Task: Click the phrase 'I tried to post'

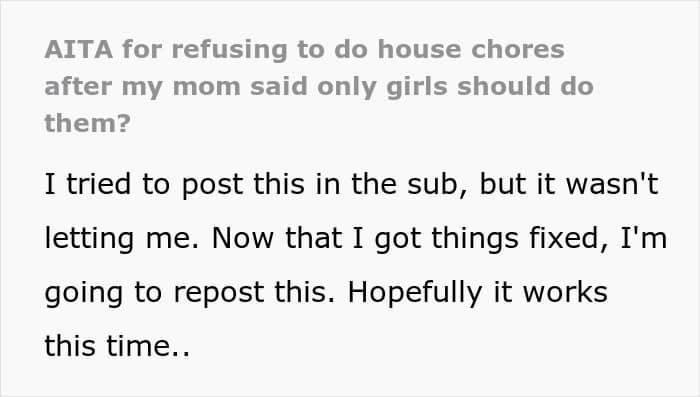Action: pos(144,184)
